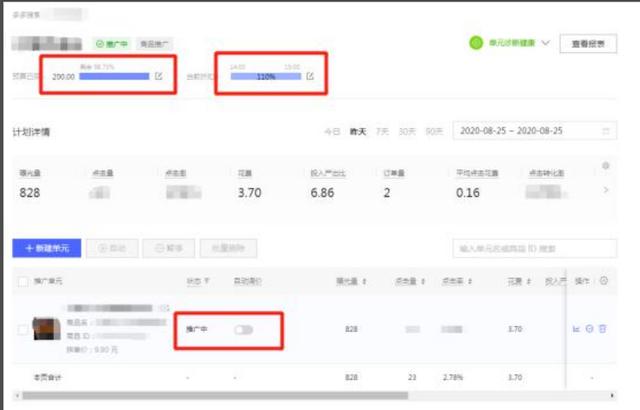The width and height of the screenshot is (640, 410).
Task: Click the 批量删除 button
Action: [228, 248]
